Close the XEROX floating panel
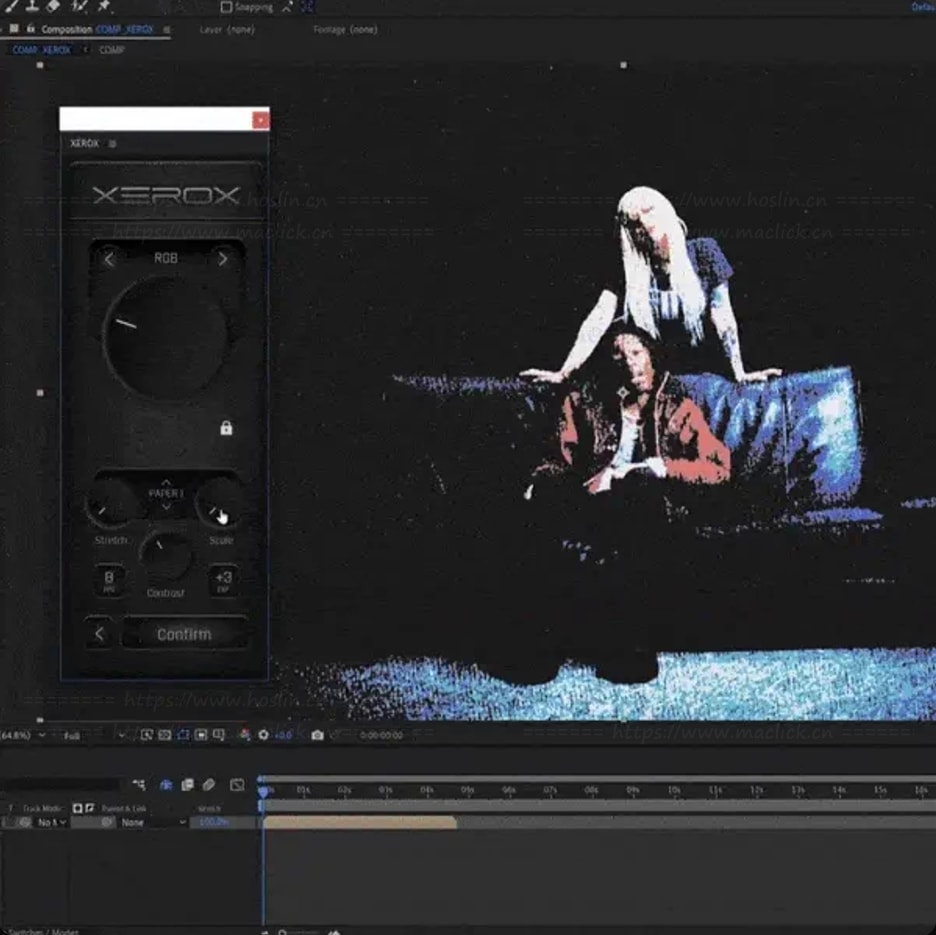Screen dimensions: 936x935 click(x=261, y=120)
